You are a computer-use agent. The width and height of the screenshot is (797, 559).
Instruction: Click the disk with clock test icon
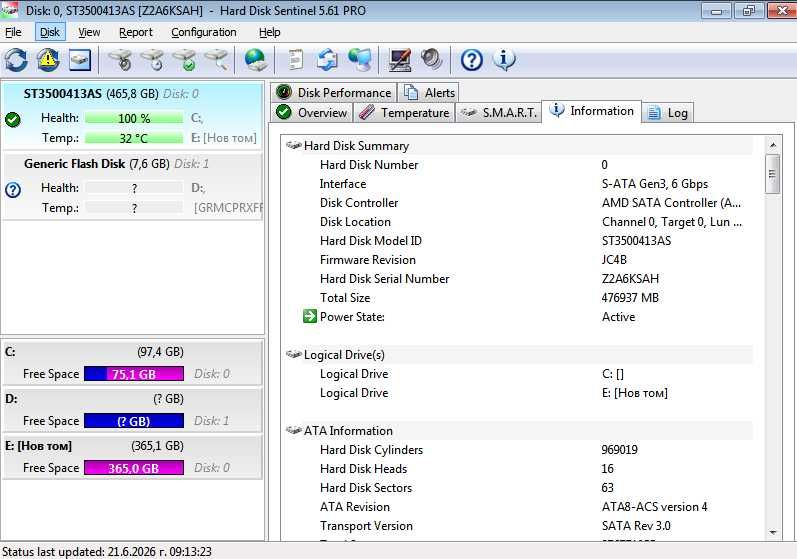(x=152, y=60)
